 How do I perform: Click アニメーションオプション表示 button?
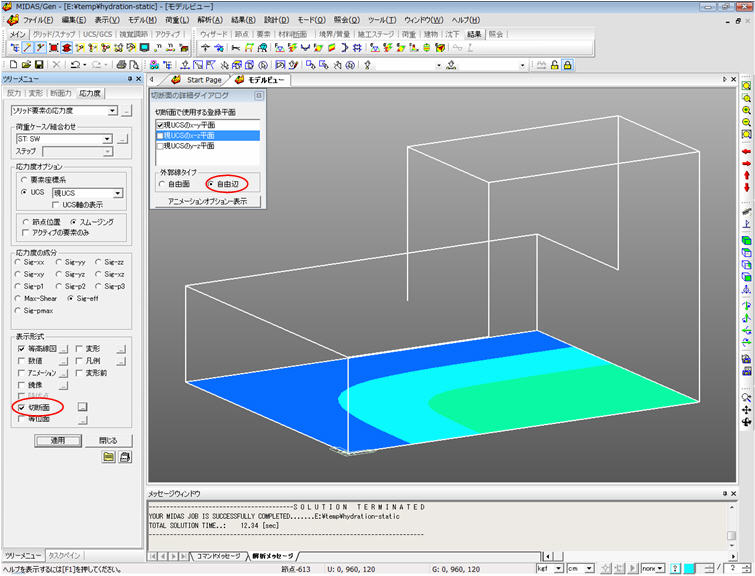(208, 201)
